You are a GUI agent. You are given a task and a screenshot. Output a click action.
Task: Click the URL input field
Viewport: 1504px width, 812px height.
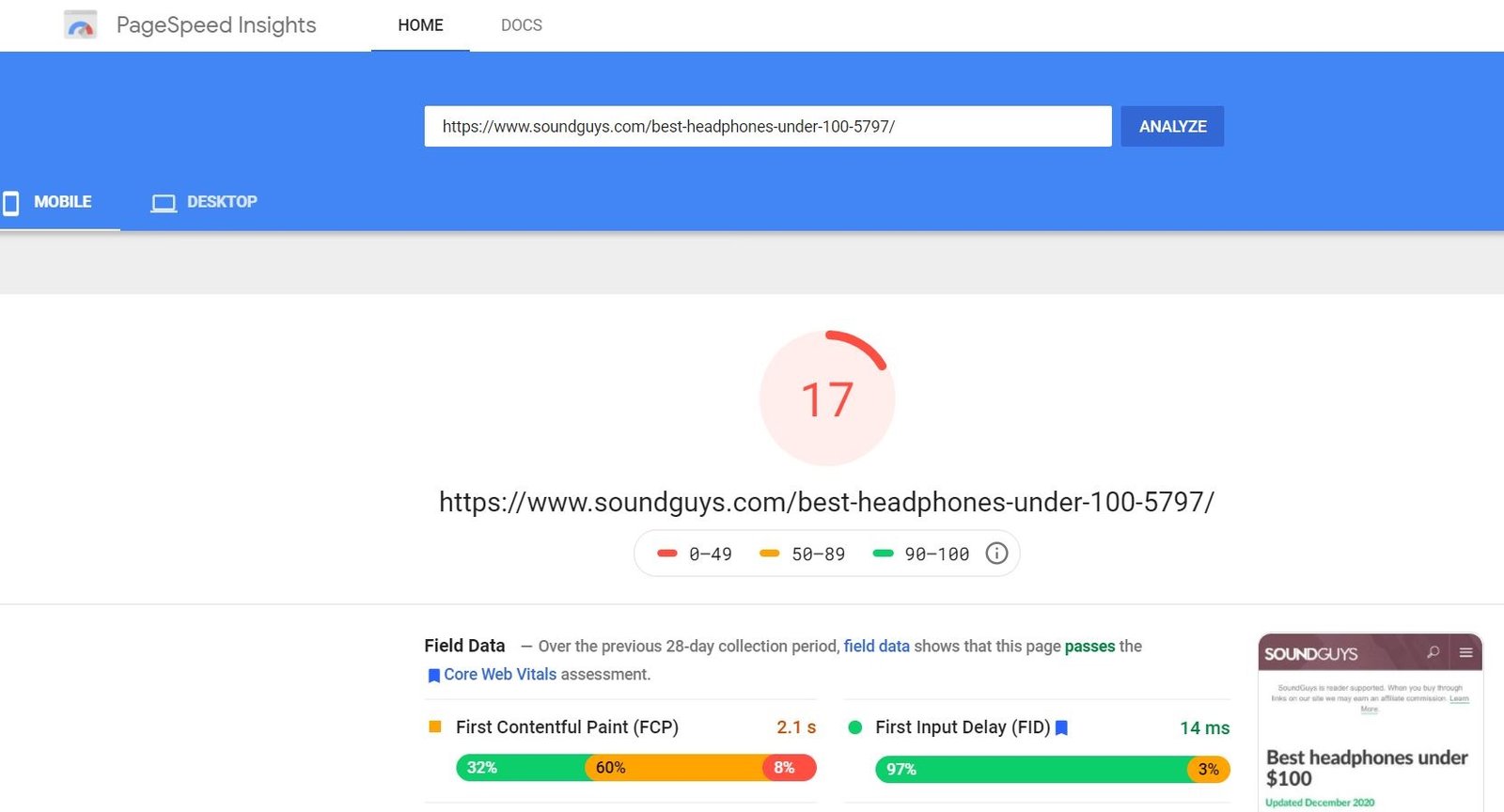click(x=768, y=126)
